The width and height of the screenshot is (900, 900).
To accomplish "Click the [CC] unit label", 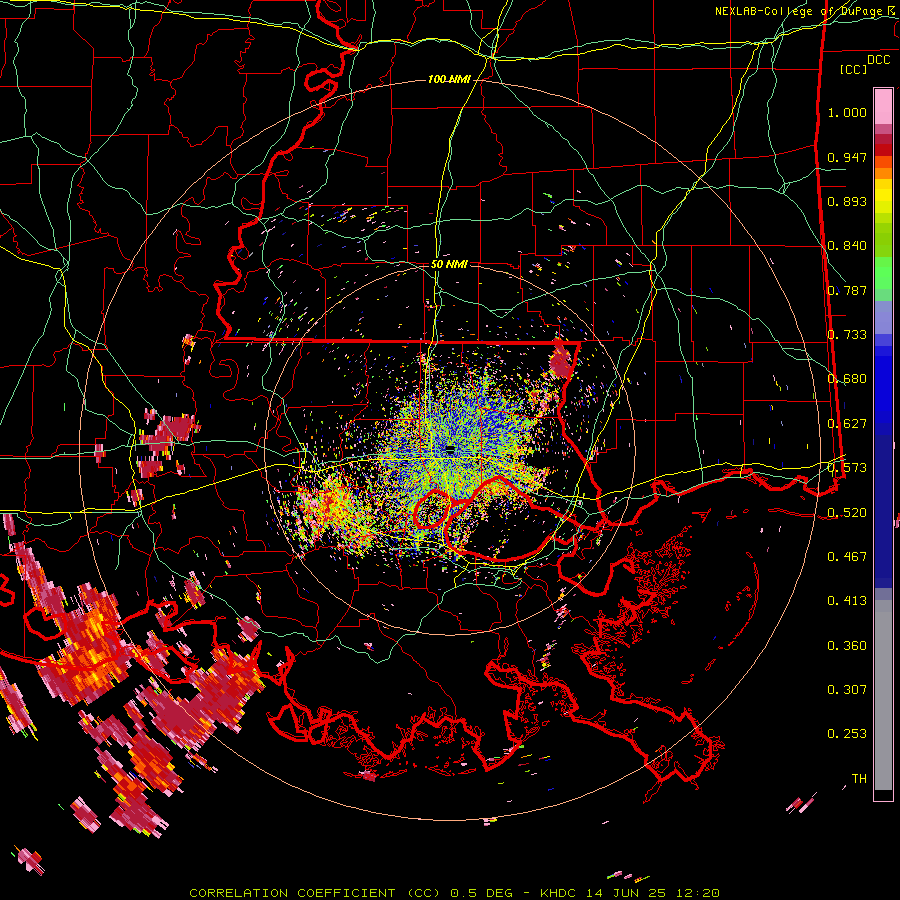I will 854,69.
